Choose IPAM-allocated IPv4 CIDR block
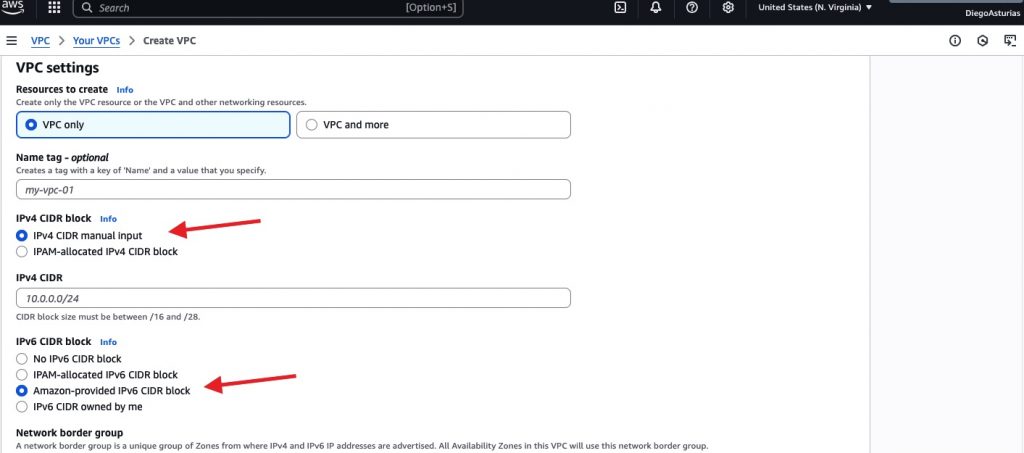This screenshot has height=453, width=1024. pyautogui.click(x=22, y=251)
